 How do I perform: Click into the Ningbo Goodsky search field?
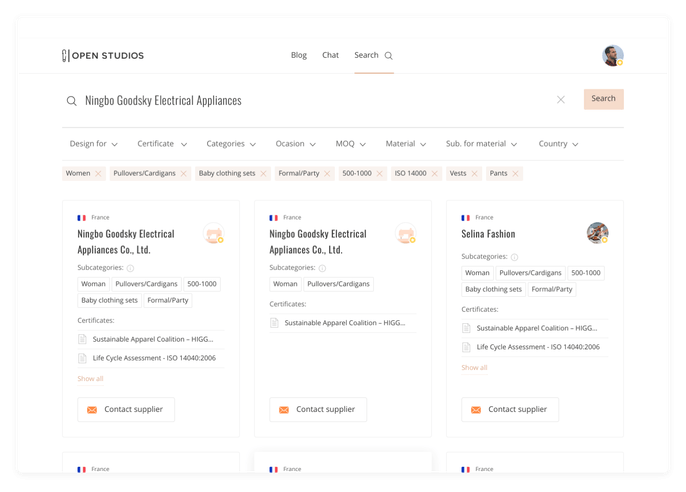pyautogui.click(x=315, y=101)
